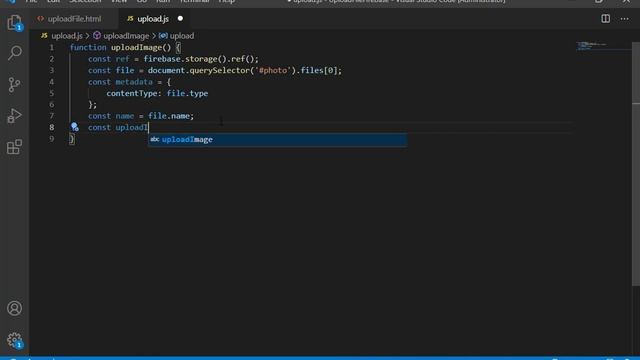Screen dimensions: 640x360
Task: Click the 'firebase' text on line 2
Action: (162, 59)
